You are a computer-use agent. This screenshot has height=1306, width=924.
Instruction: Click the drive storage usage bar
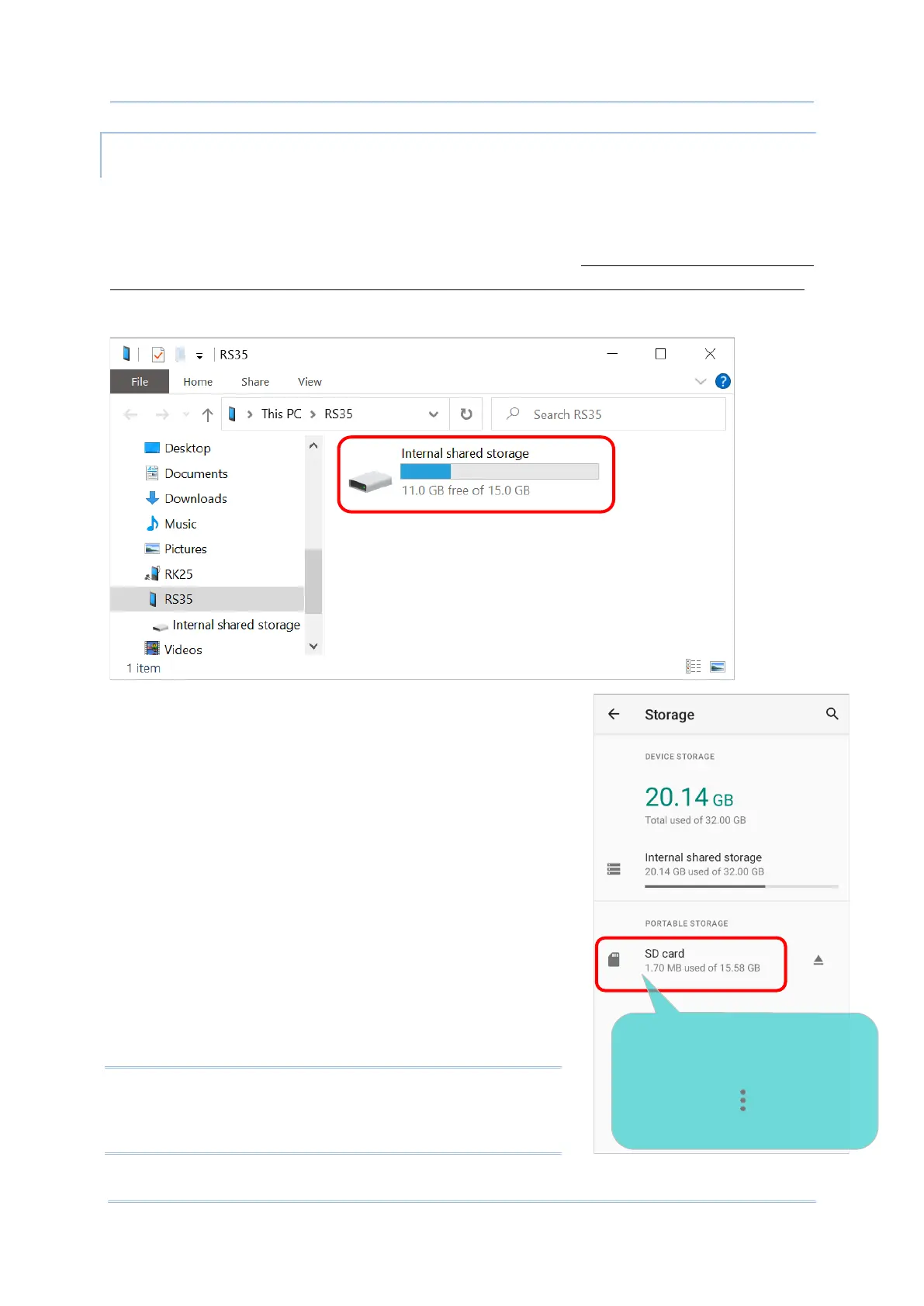pos(500,472)
